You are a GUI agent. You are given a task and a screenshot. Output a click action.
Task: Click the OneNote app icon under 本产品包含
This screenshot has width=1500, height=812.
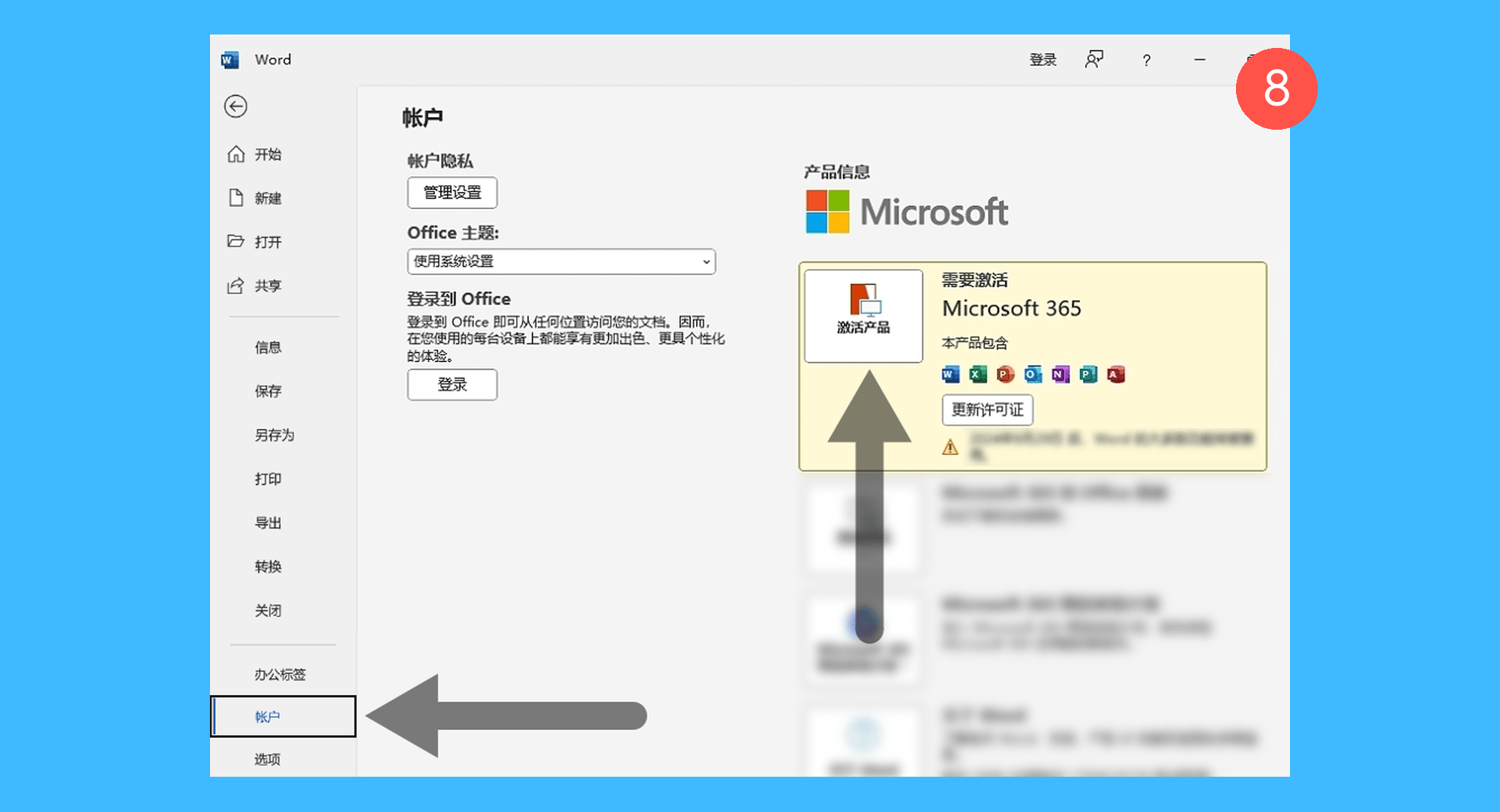(1060, 374)
